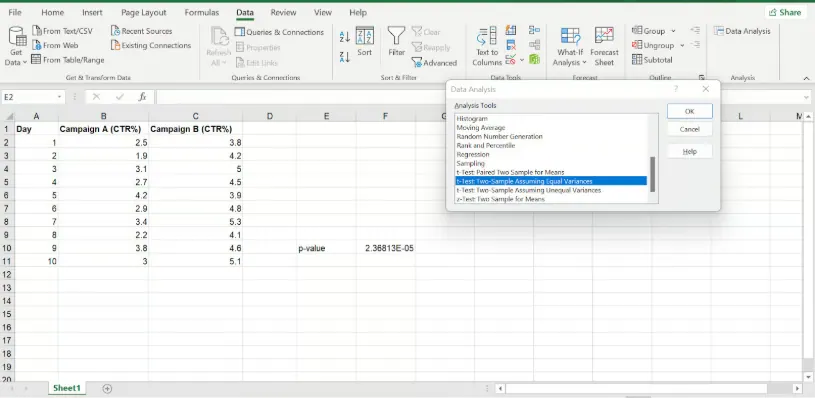The width and height of the screenshot is (815, 398).
Task: Click Help in Data Analysis dialog
Action: click(690, 152)
